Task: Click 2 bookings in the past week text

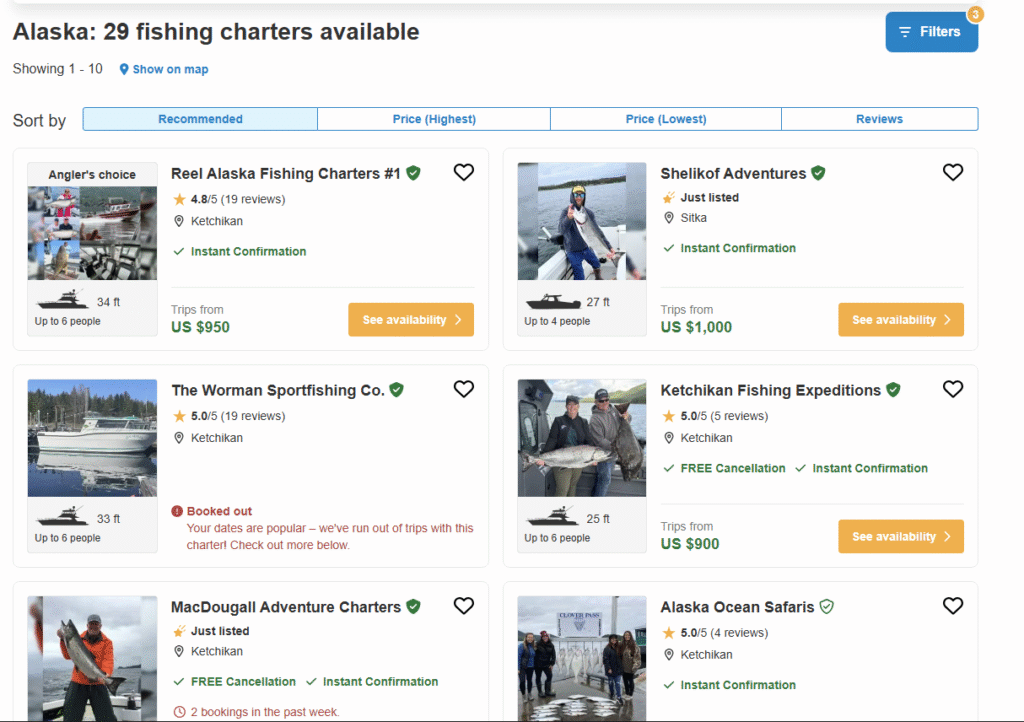Action: 264,712
